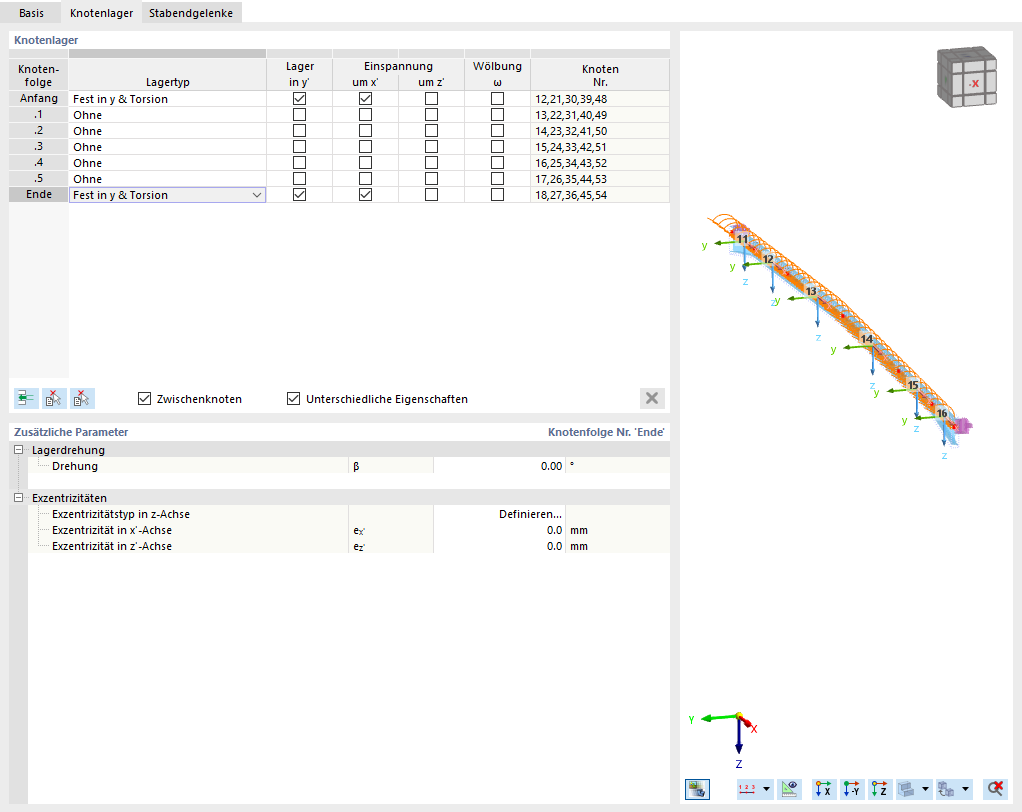Uncheck Lager in y' for row Anfang
Viewport: 1022px width, 812px height.
300,98
